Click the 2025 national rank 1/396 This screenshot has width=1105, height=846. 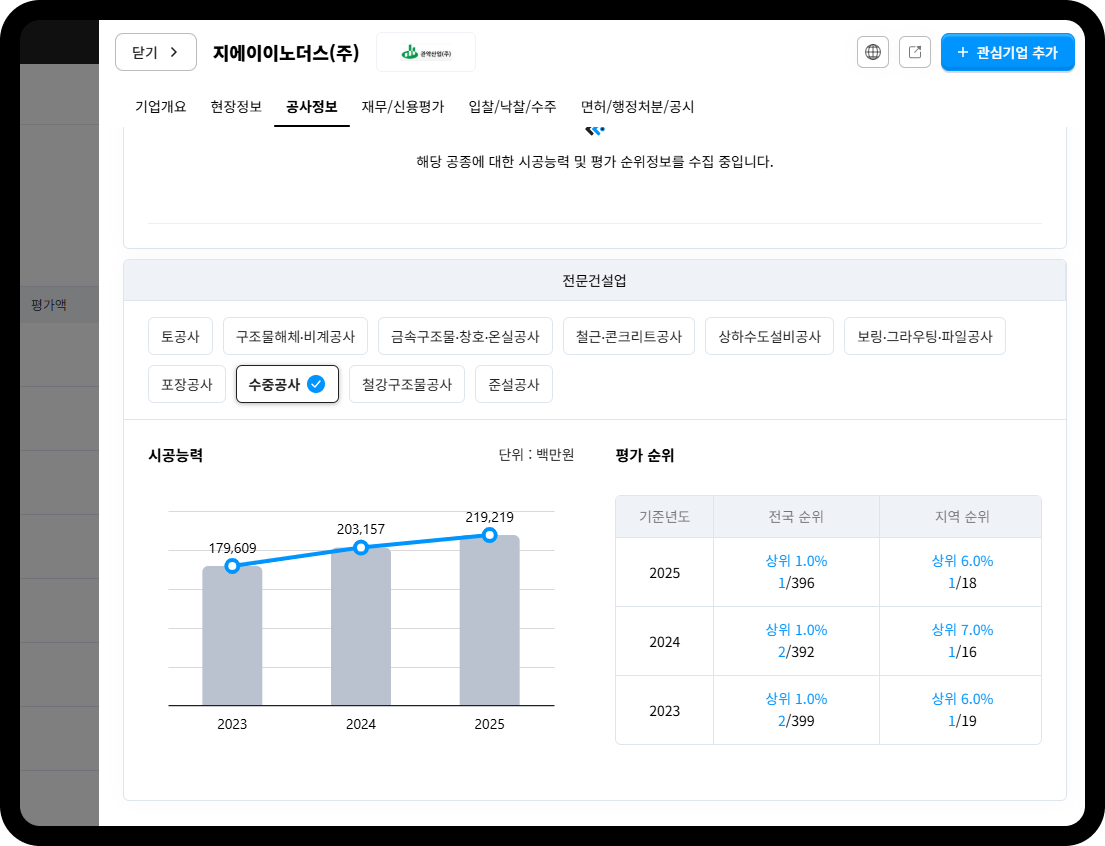pos(796,583)
